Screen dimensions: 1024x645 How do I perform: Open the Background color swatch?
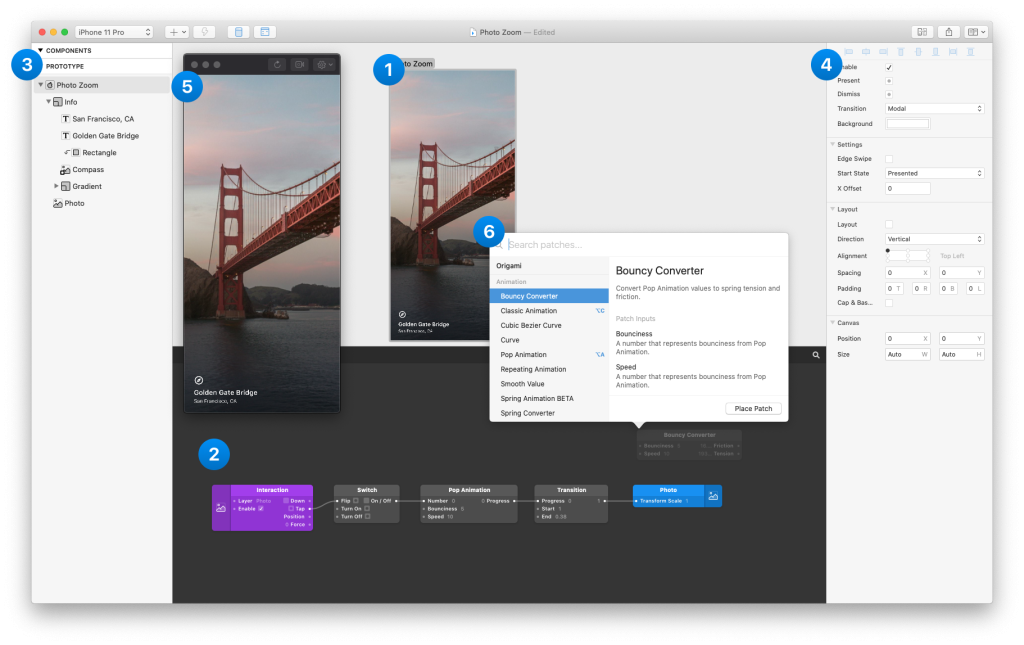tap(907, 123)
